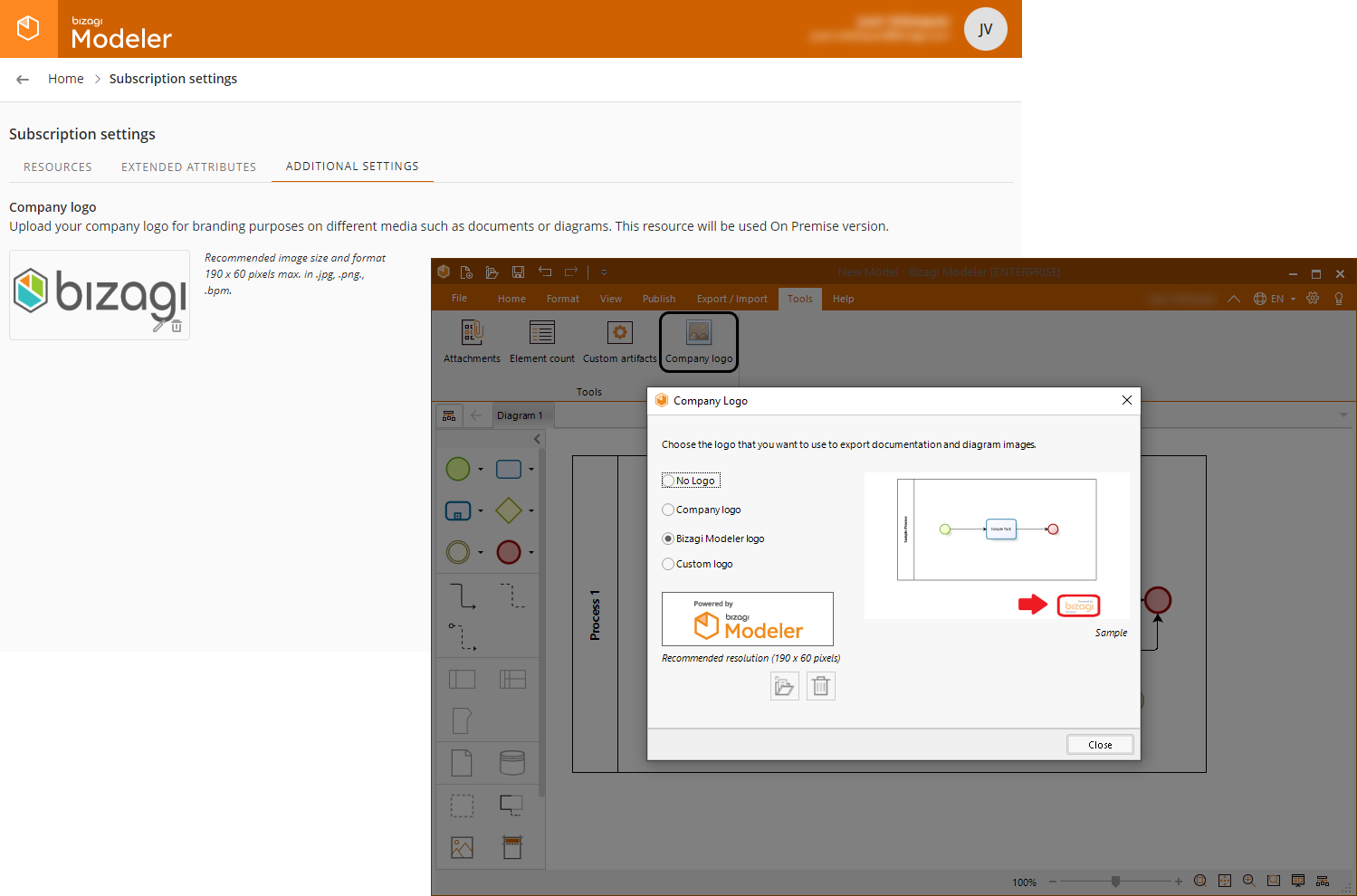Open the Format ribbon tab
This screenshot has height=896, width=1357.
[562, 299]
